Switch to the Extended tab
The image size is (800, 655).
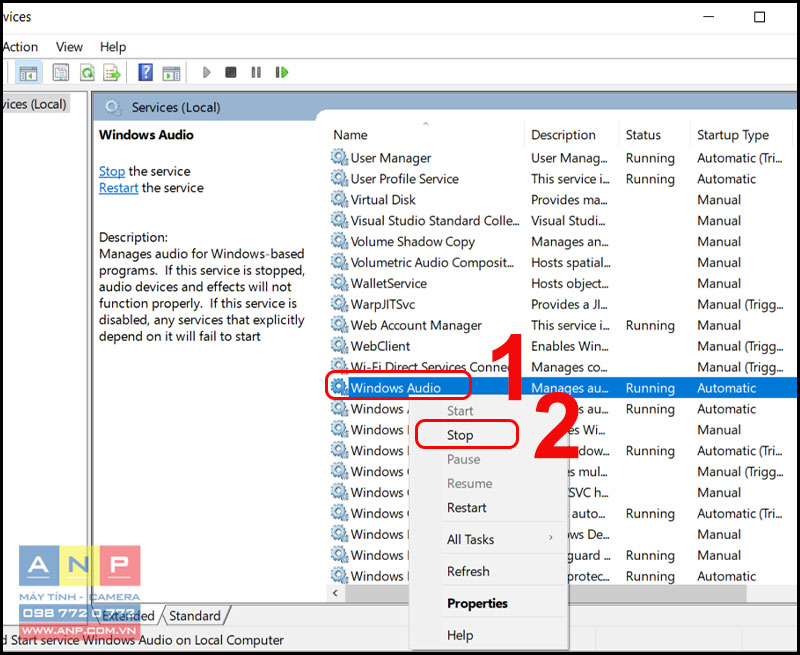pyautogui.click(x=128, y=616)
